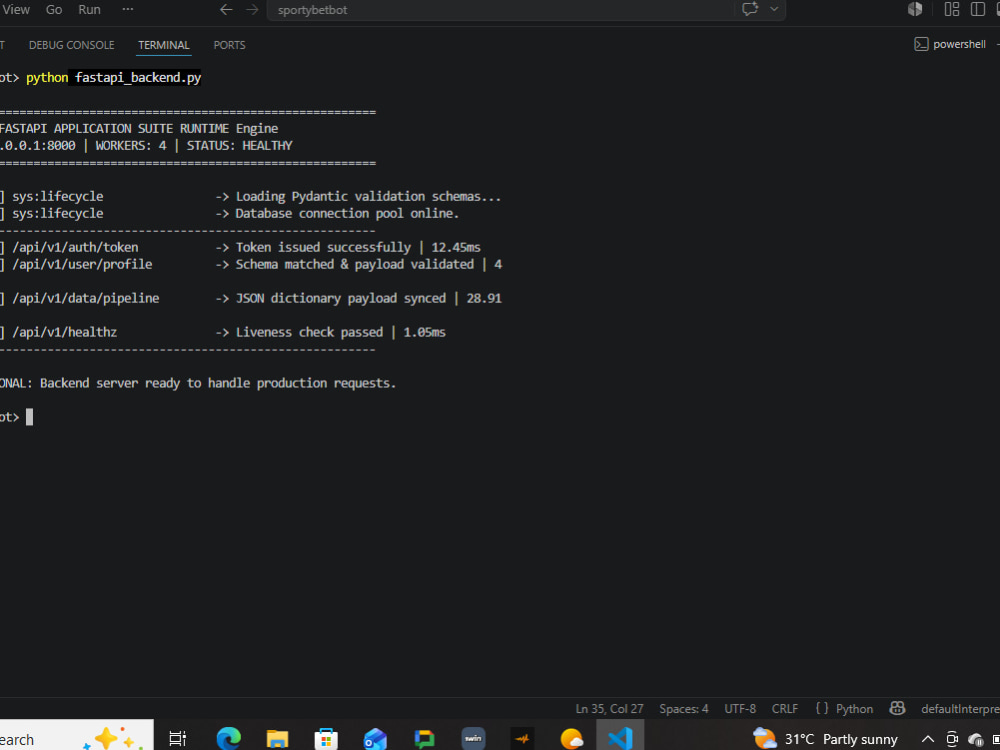Open the green chat app on taskbar

click(424, 739)
